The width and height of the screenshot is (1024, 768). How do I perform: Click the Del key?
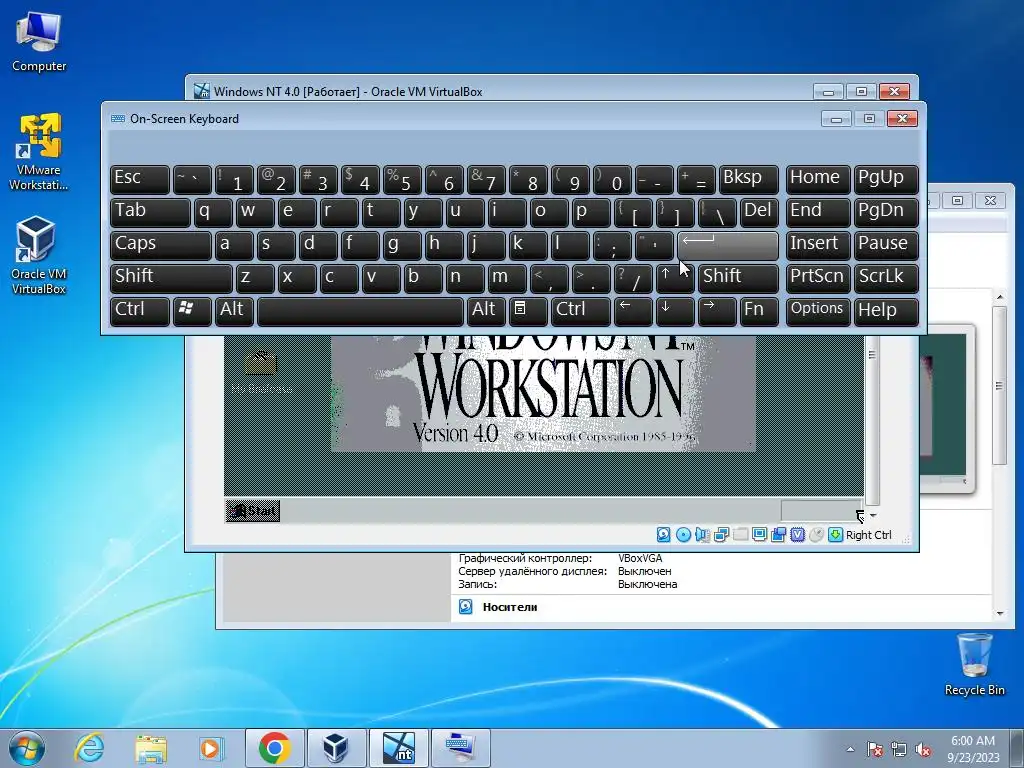pos(759,212)
